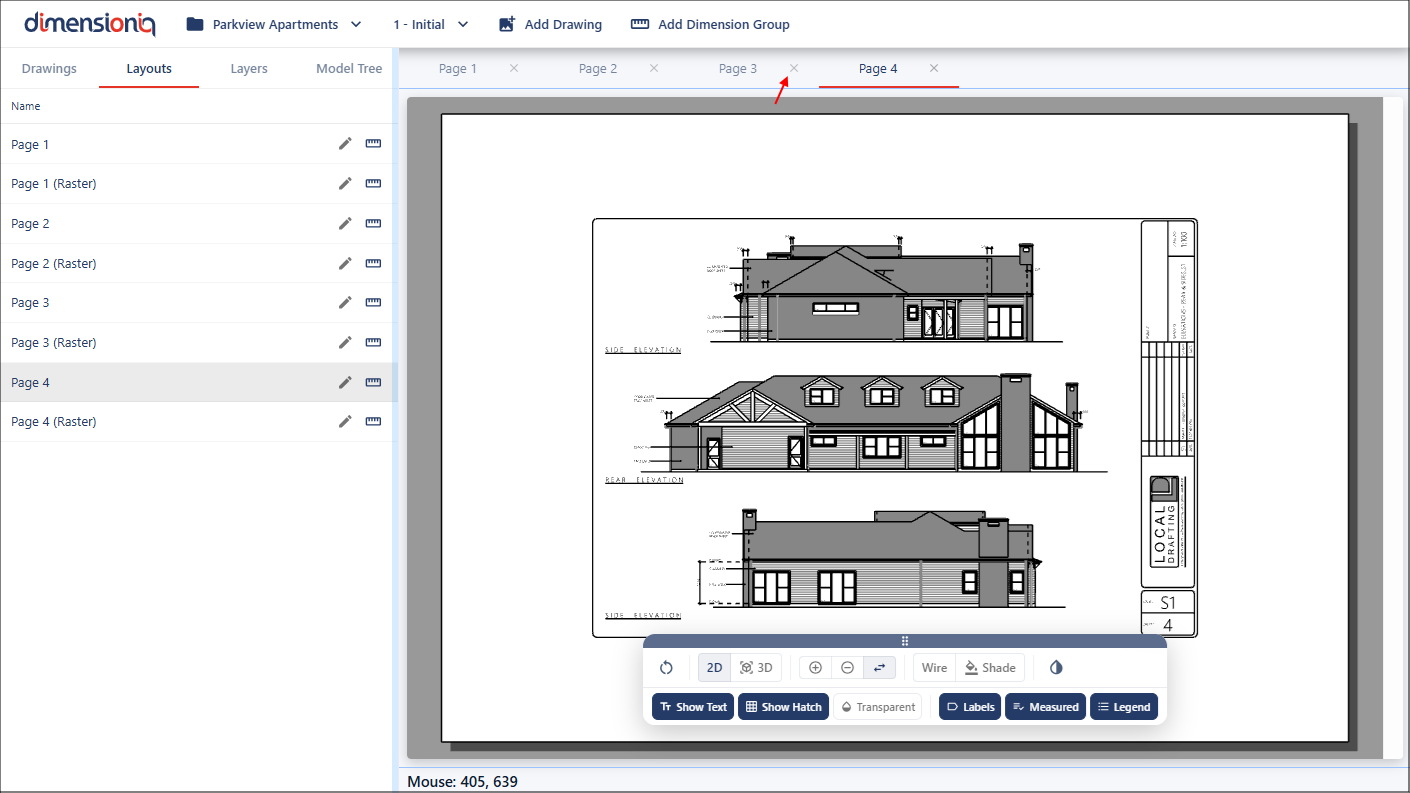The width and height of the screenshot is (1410, 793).
Task: Open the Page 2 drawing tab
Action: point(598,69)
